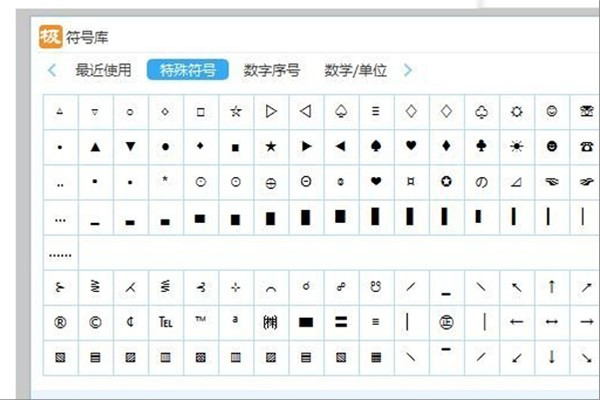This screenshot has width=600, height=400.
Task: Insert the up arrow ↑ symbol
Action: 552,287
